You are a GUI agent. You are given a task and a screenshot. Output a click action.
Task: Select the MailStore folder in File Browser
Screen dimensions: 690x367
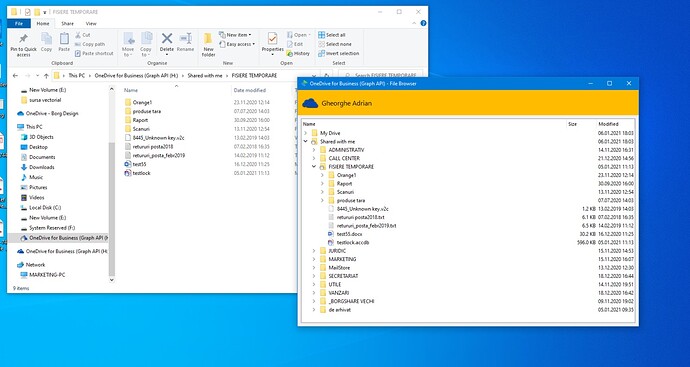tap(339, 268)
